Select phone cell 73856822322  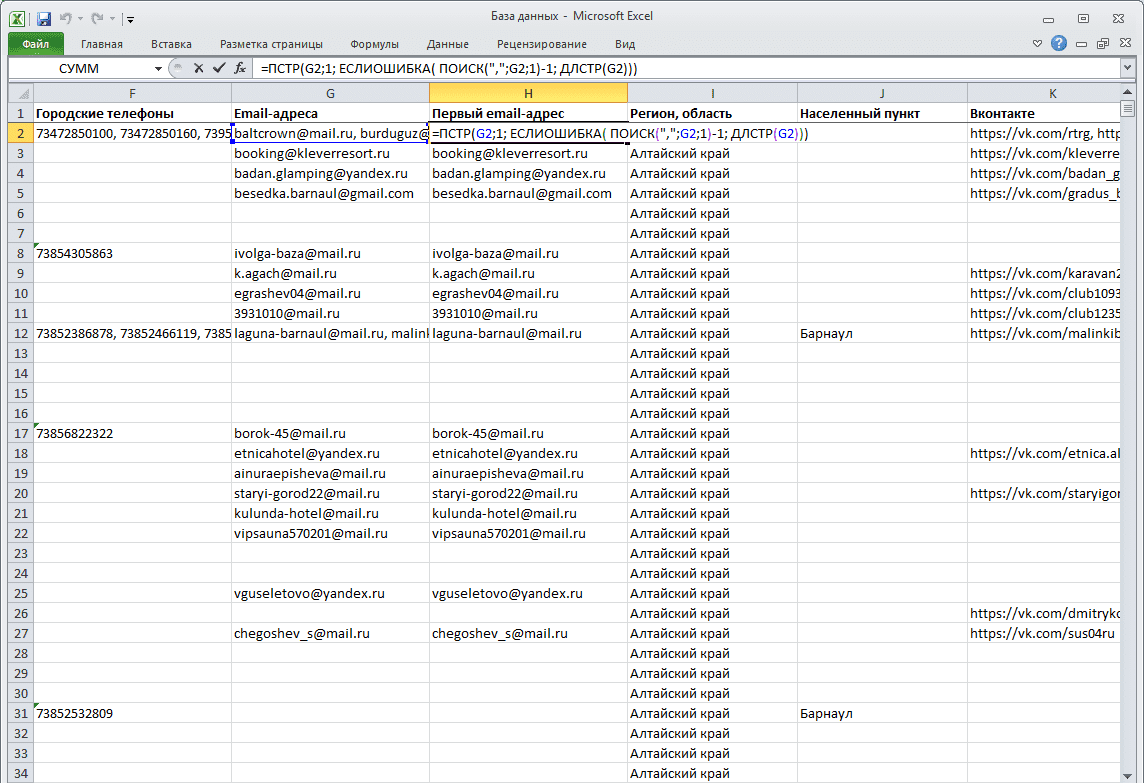(132, 433)
